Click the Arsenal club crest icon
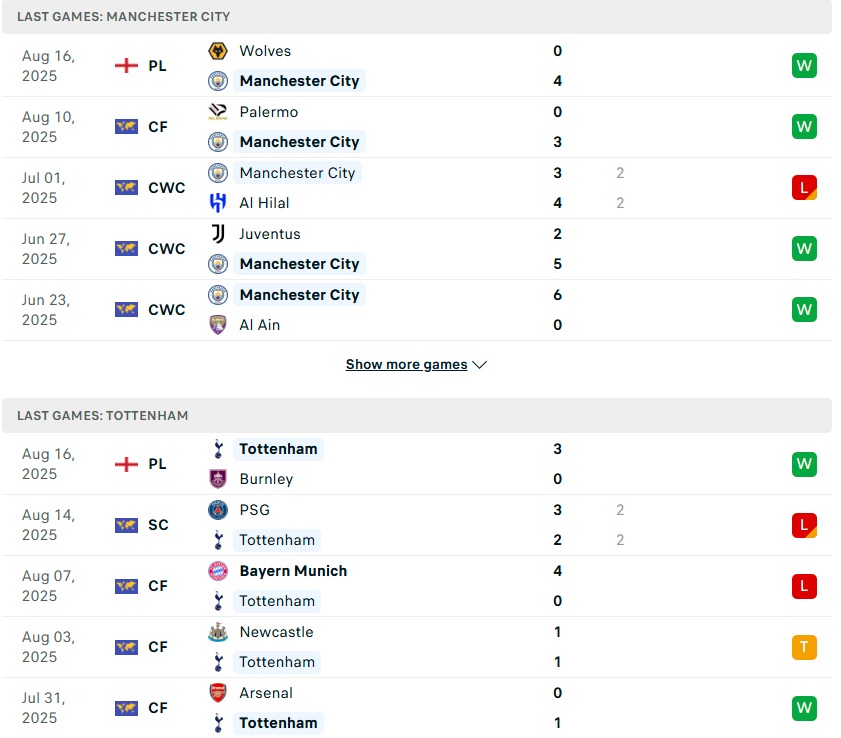Screen dimensions: 841x738 (x=218, y=693)
